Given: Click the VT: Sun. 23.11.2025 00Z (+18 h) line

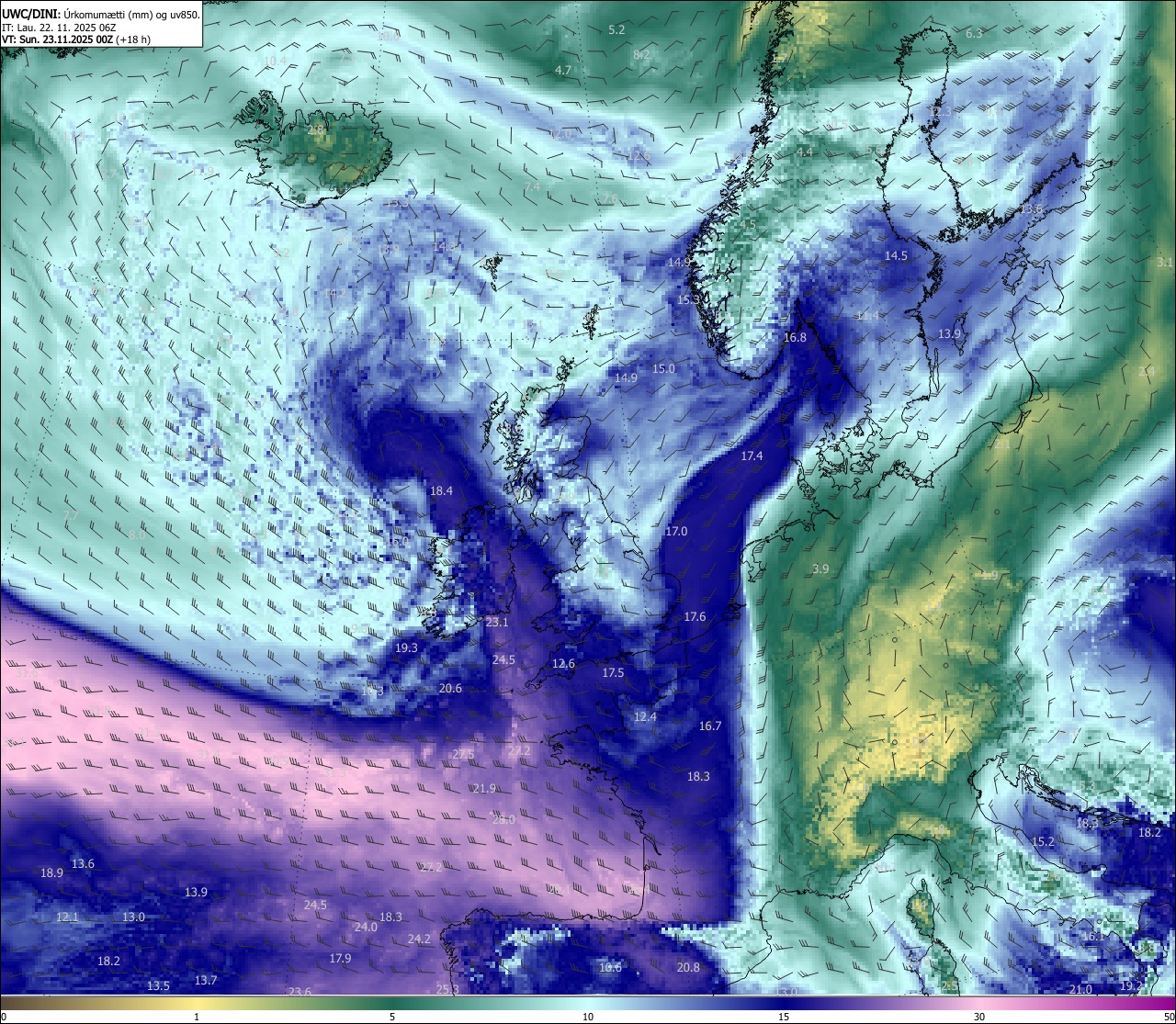Looking at the screenshot, I should [x=76, y=39].
